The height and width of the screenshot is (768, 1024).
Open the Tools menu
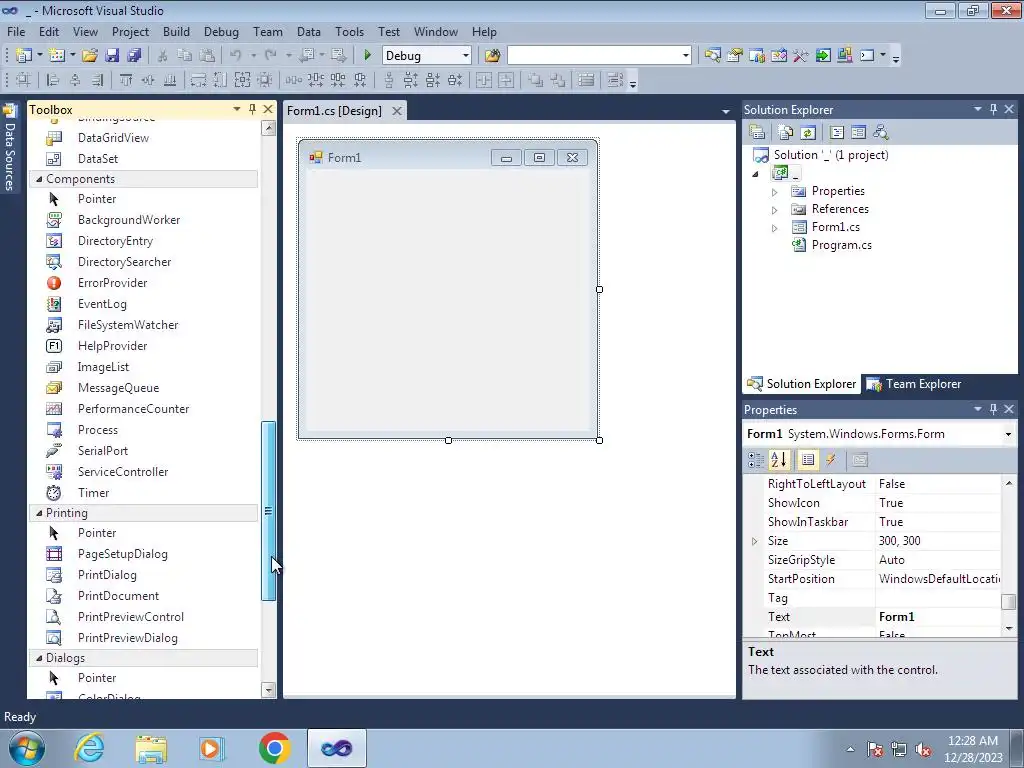pos(349,32)
